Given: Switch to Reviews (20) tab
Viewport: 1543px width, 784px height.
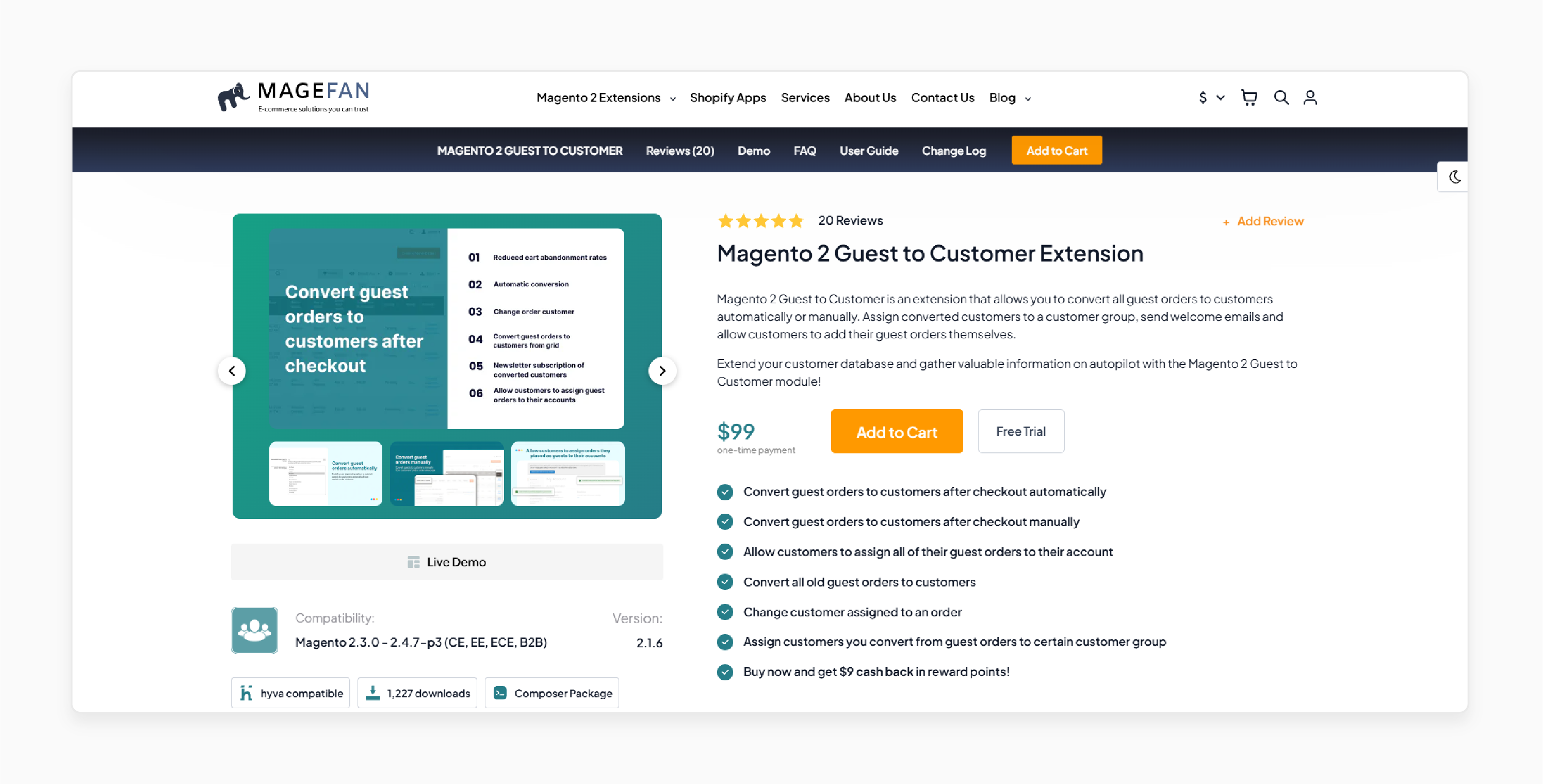Looking at the screenshot, I should [680, 150].
